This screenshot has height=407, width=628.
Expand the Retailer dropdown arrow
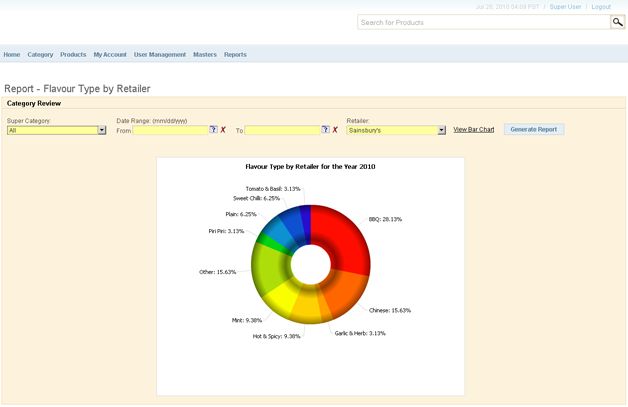(x=441, y=130)
